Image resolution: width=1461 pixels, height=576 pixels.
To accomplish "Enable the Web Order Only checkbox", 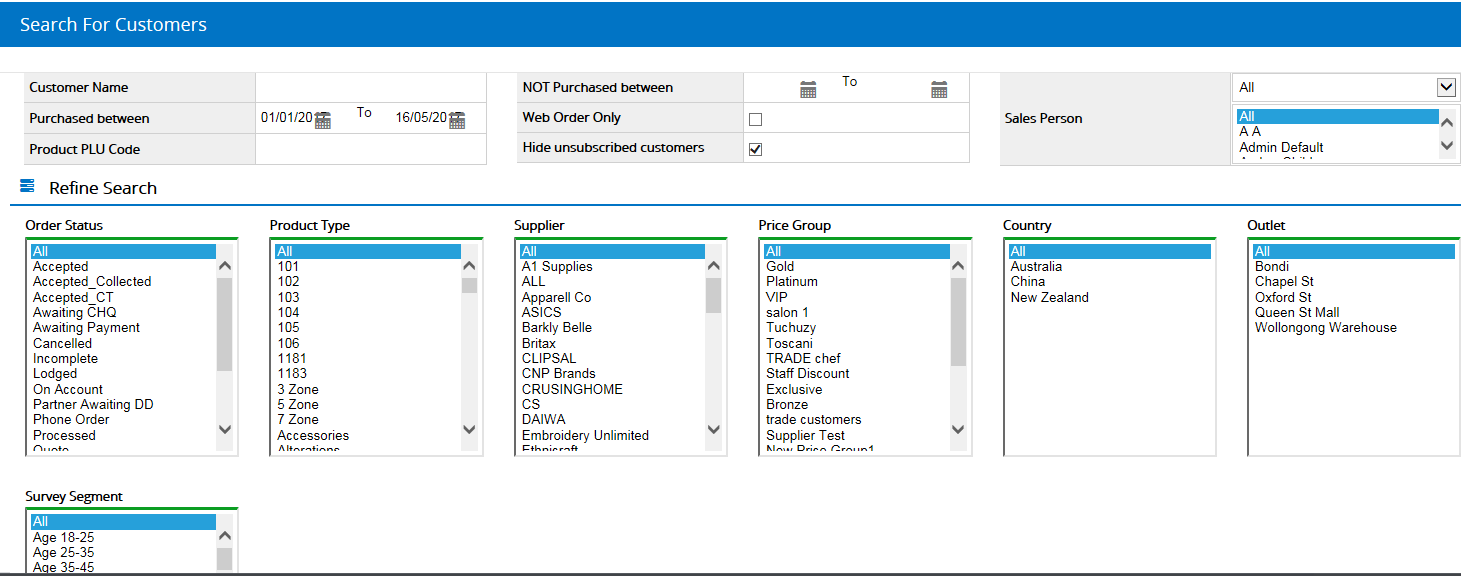I will (756, 119).
